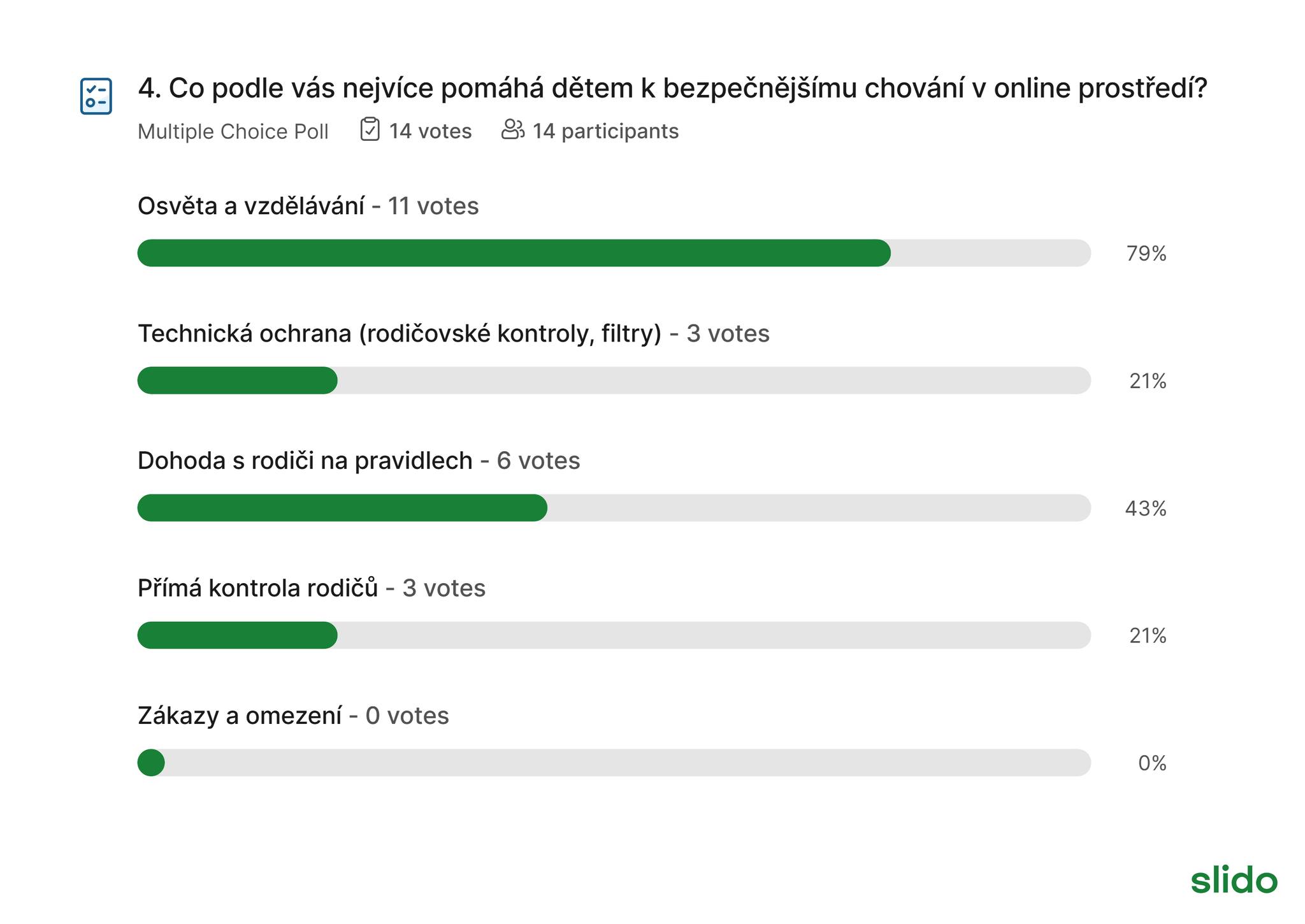The height and width of the screenshot is (924, 1305).
Task: Click the 43% Dohoda s rodiči bar
Action: point(614,508)
